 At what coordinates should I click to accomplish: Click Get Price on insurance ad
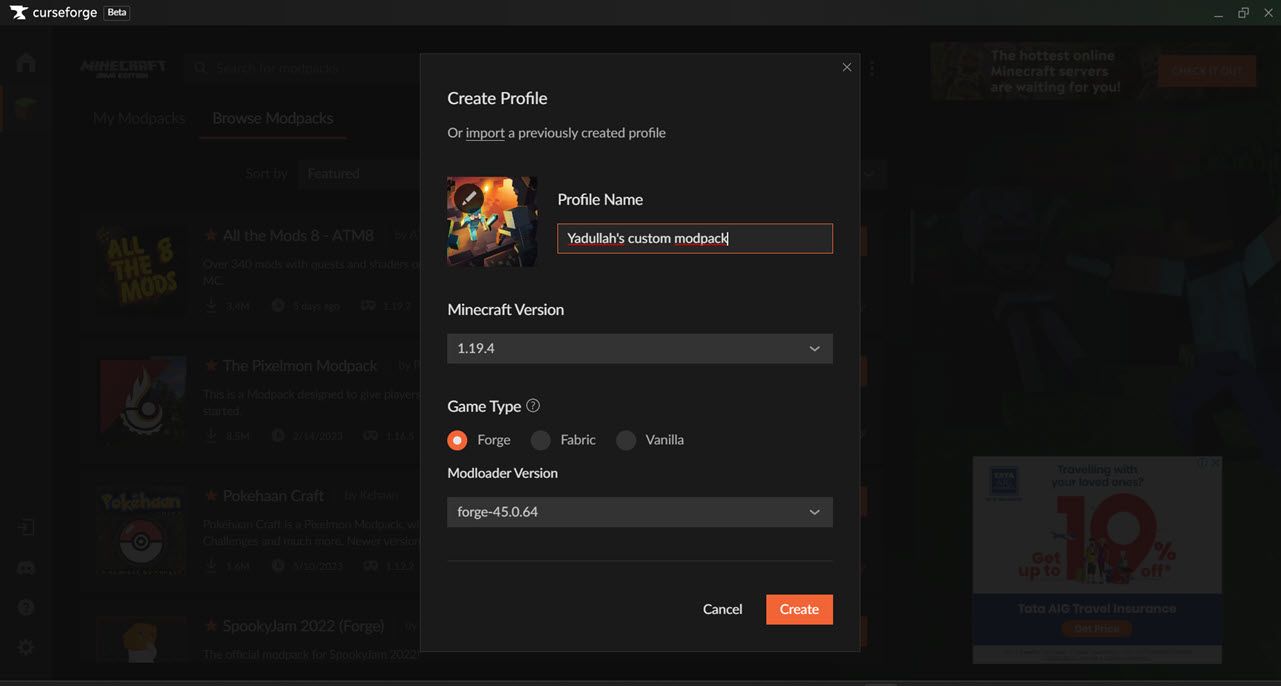point(1097,629)
